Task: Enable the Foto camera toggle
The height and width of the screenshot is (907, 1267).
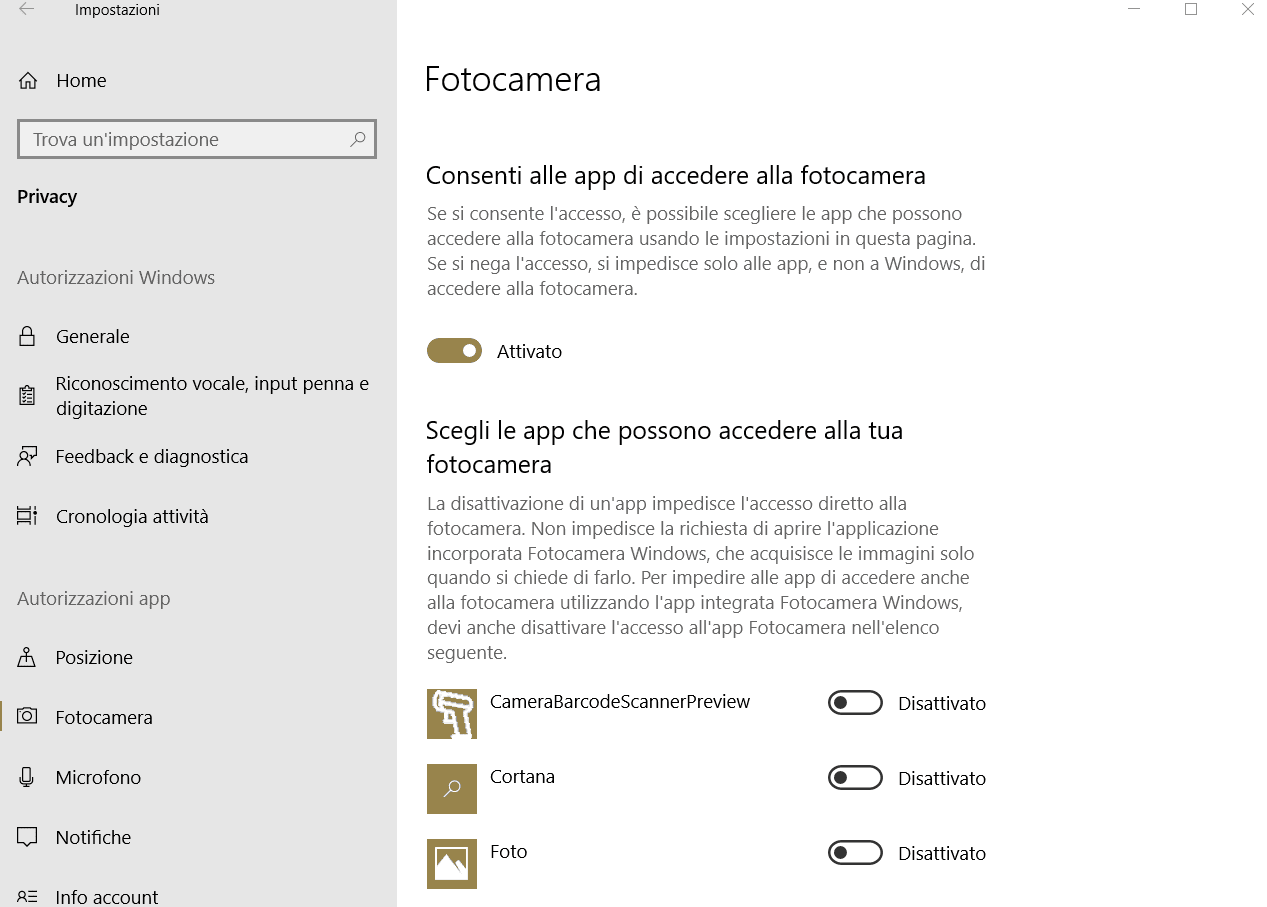Action: (x=855, y=853)
